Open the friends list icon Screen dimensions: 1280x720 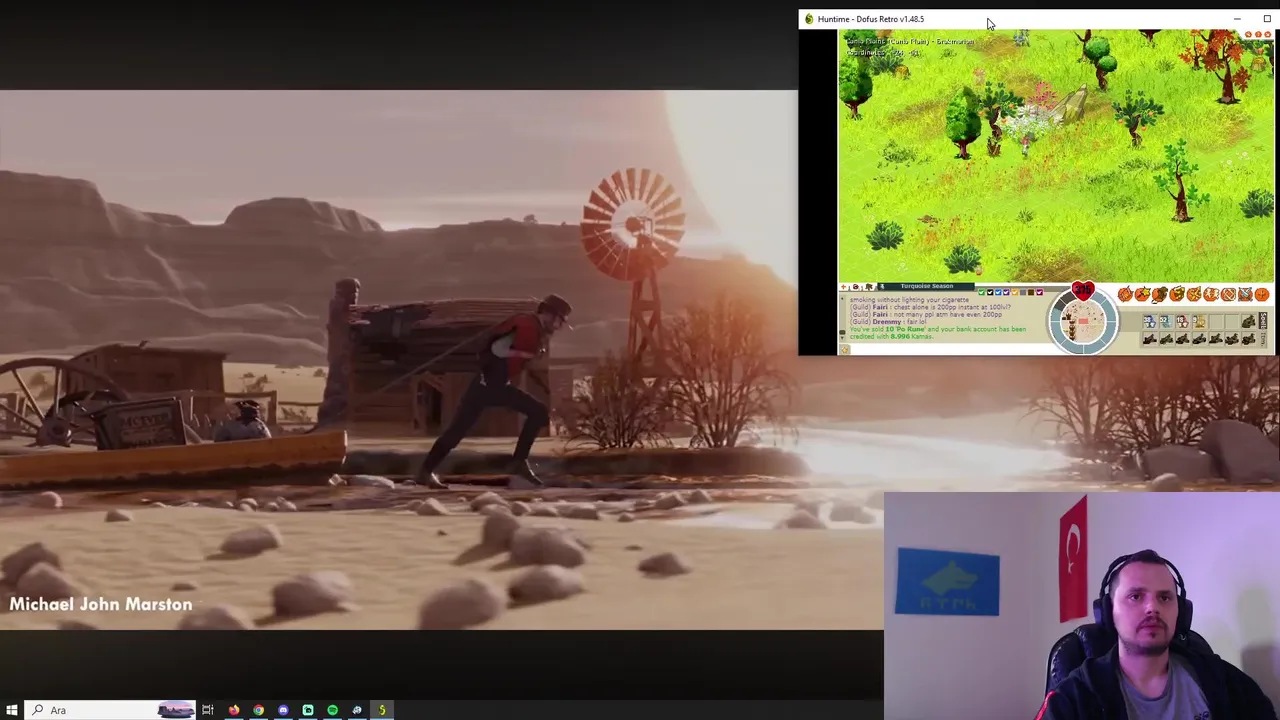(x=1211, y=294)
